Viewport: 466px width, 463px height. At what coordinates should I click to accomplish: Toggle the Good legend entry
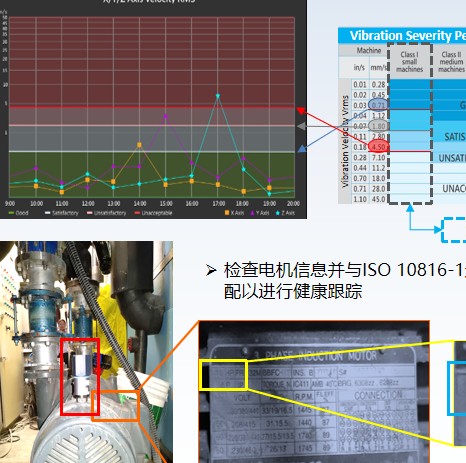(x=18, y=213)
